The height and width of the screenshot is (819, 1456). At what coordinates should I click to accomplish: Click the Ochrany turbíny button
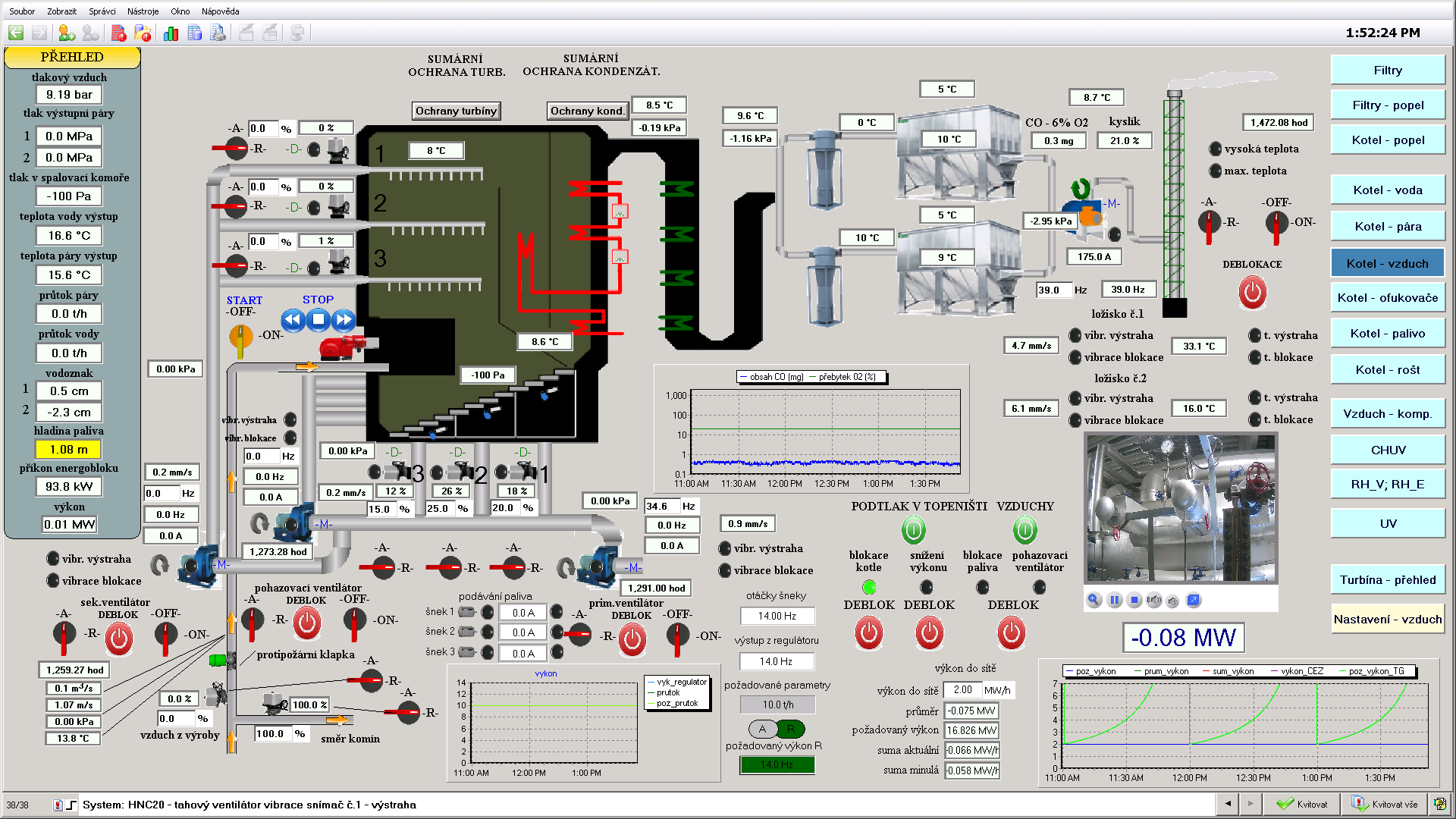(x=456, y=111)
